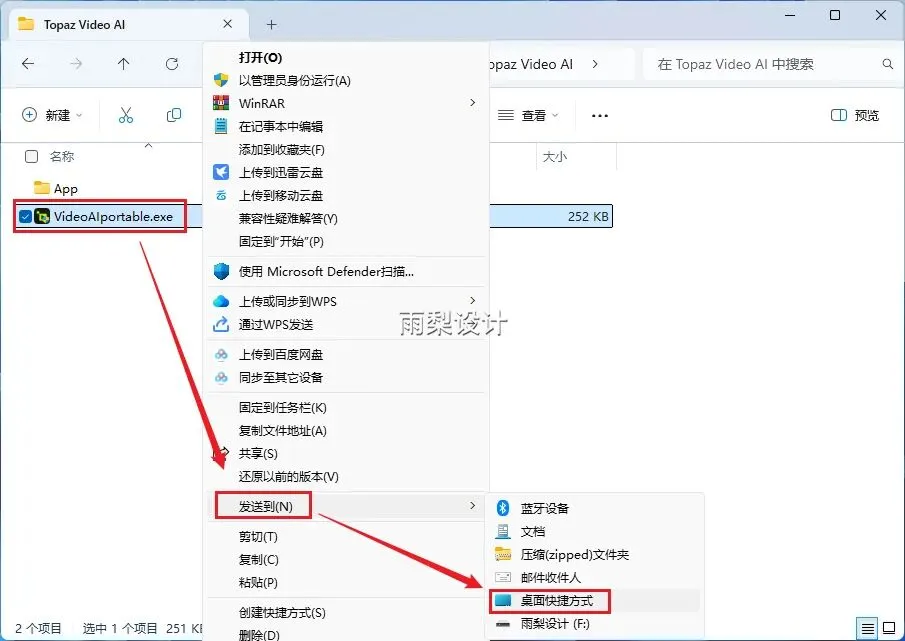The height and width of the screenshot is (641, 905).
Task: Expand the WinRAR submenu
Action: pyautogui.click(x=346, y=103)
